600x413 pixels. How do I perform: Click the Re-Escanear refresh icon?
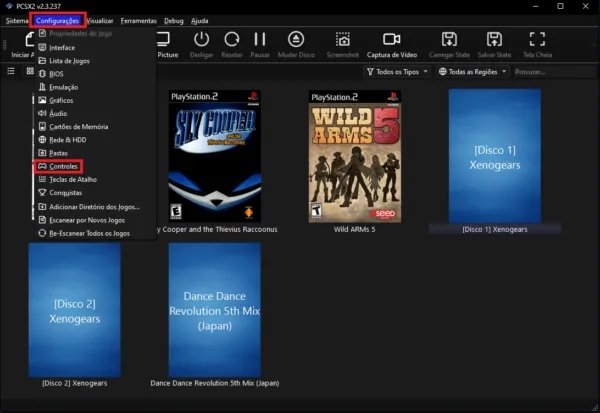tap(42, 233)
